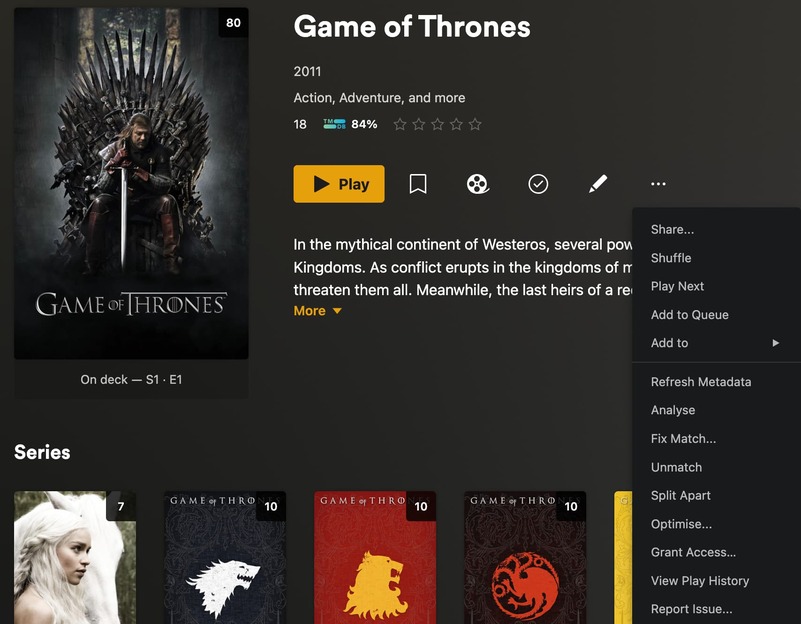Rate the show three stars

point(437,124)
